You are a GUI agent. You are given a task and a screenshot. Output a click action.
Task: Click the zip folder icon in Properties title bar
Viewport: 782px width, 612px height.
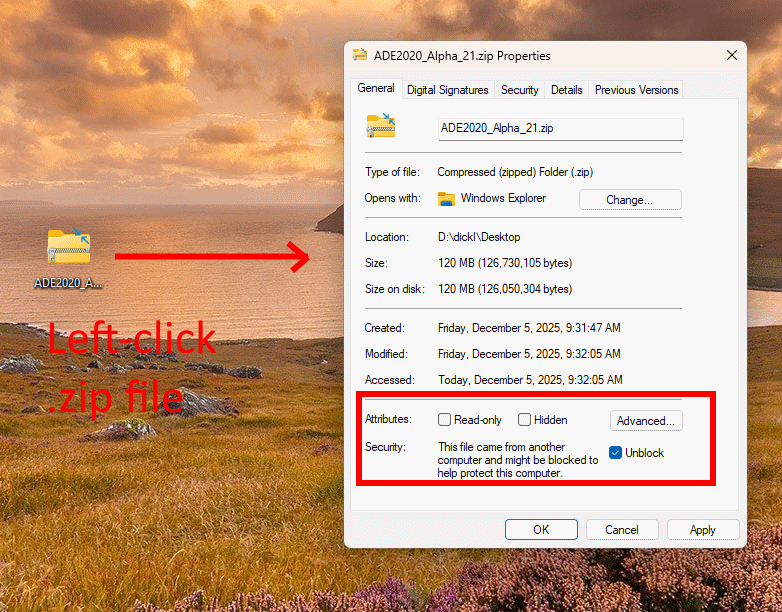(360, 55)
